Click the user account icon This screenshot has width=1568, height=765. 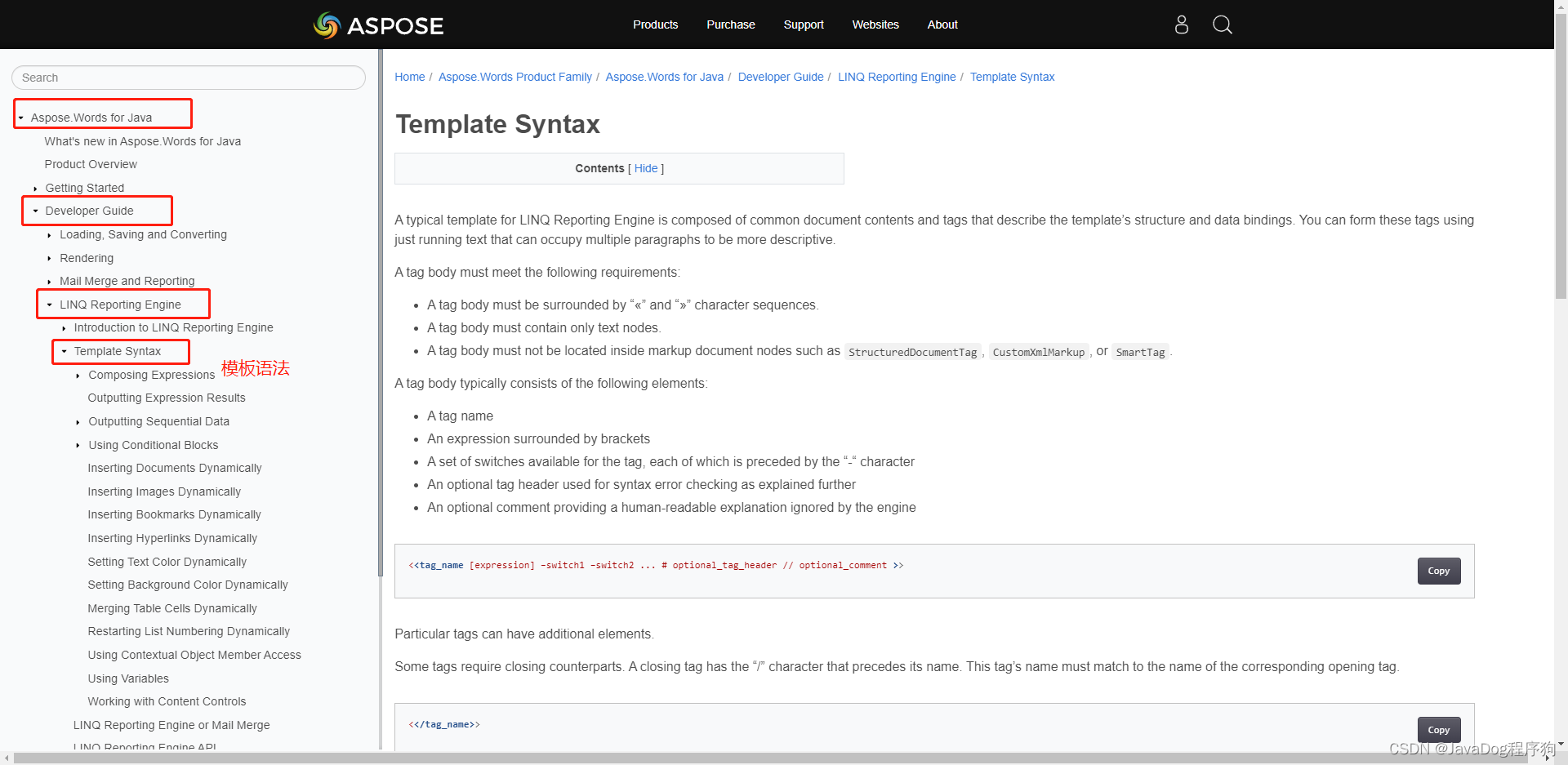tap(1181, 24)
